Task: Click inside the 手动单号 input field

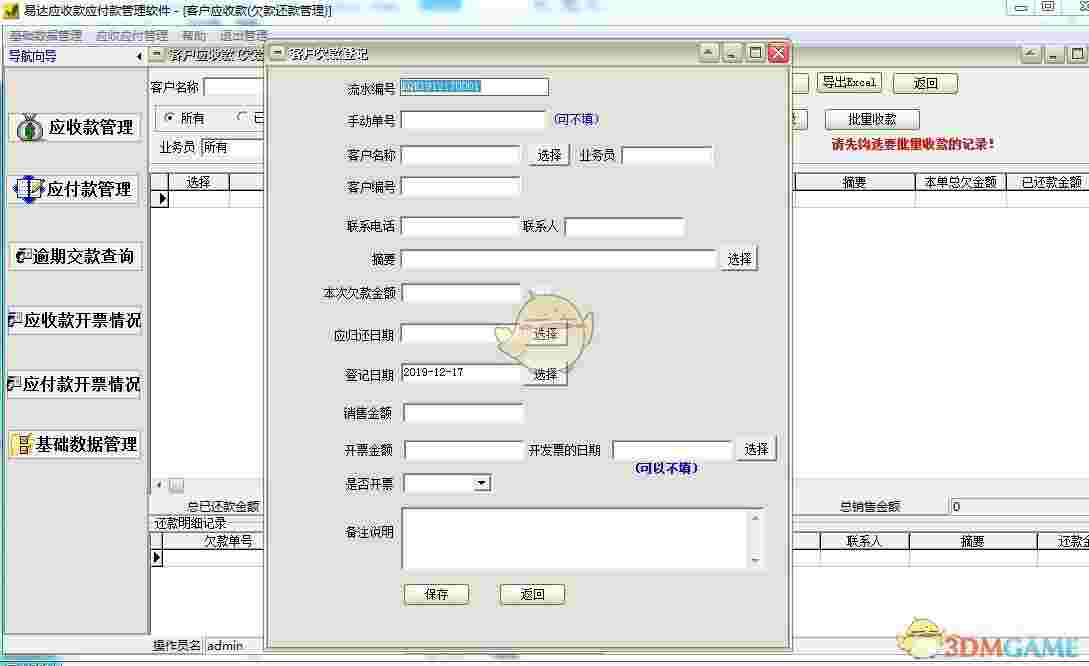Action: (473, 120)
